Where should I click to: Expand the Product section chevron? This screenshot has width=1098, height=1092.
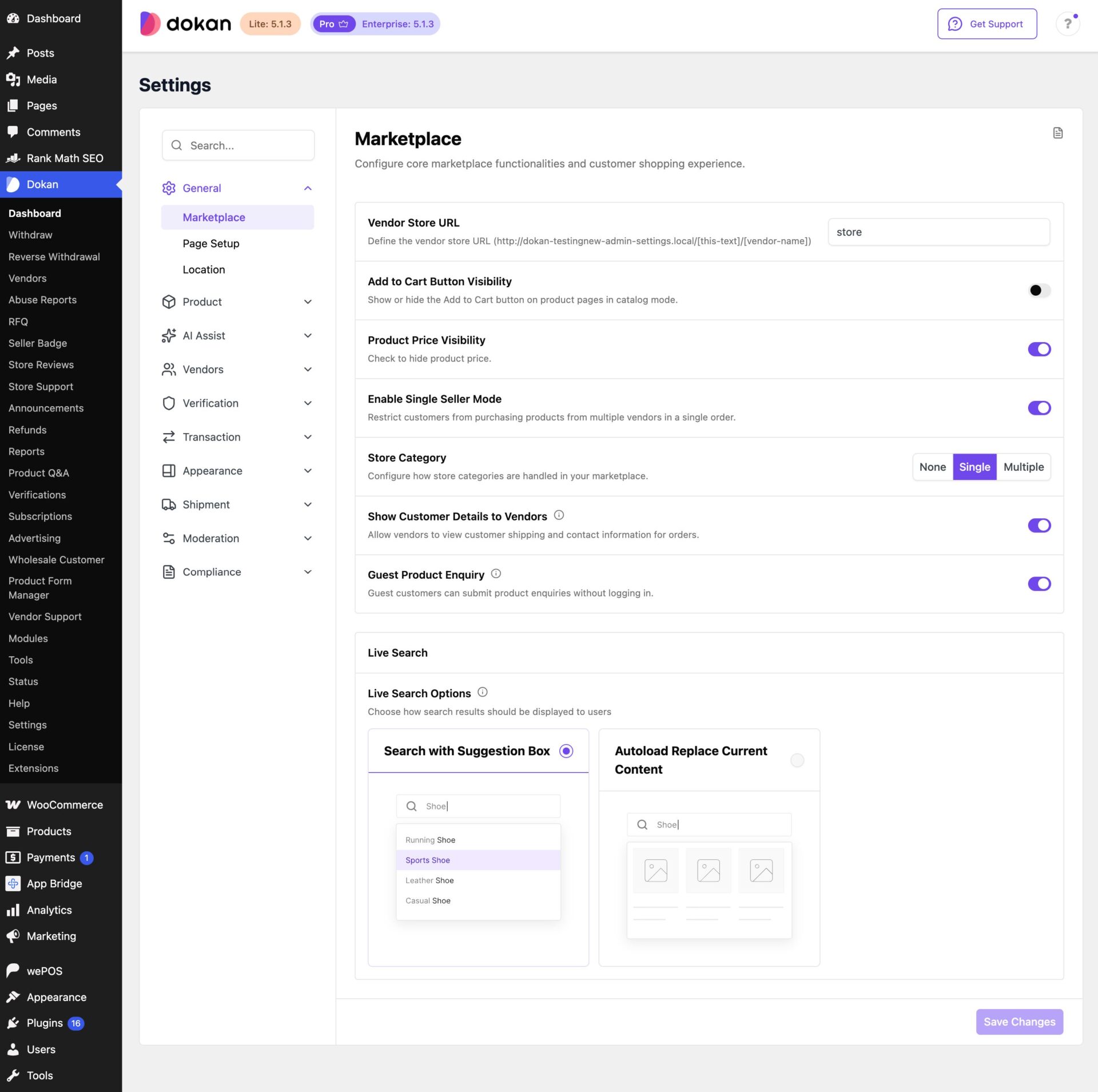(x=308, y=302)
